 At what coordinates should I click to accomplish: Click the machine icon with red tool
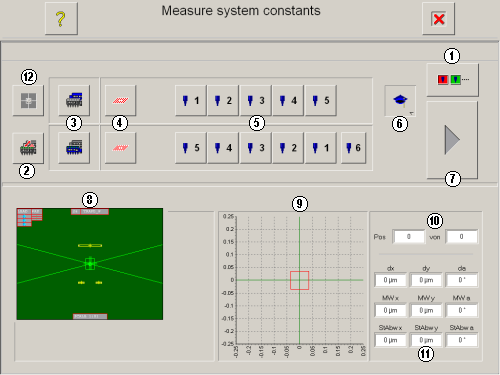pyautogui.click(x=28, y=148)
